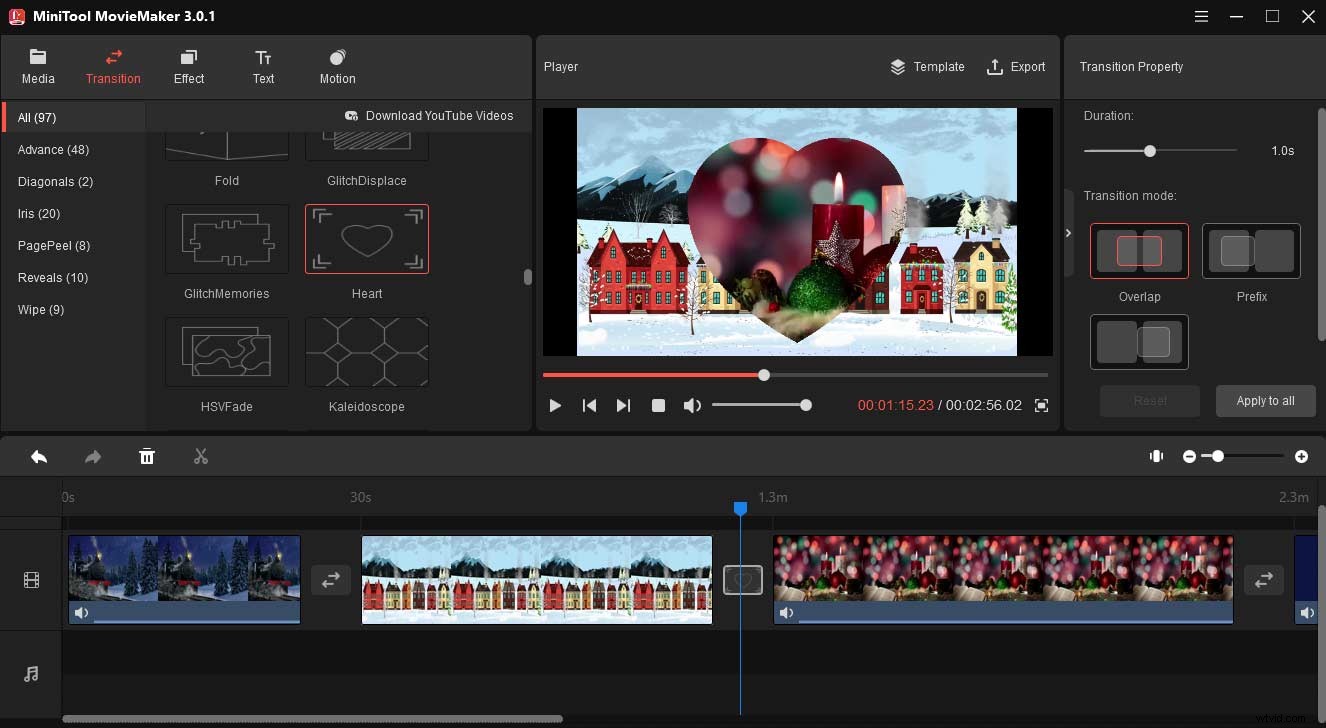1326x728 pixels.
Task: Click the Export icon above the player
Action: coord(1016,67)
